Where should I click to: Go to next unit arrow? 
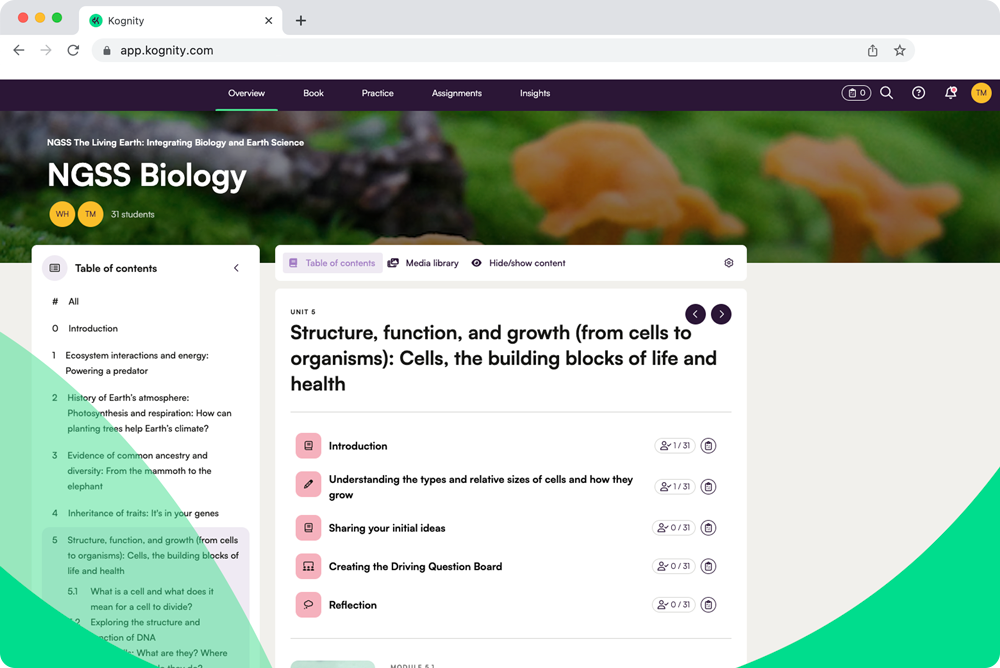point(721,314)
